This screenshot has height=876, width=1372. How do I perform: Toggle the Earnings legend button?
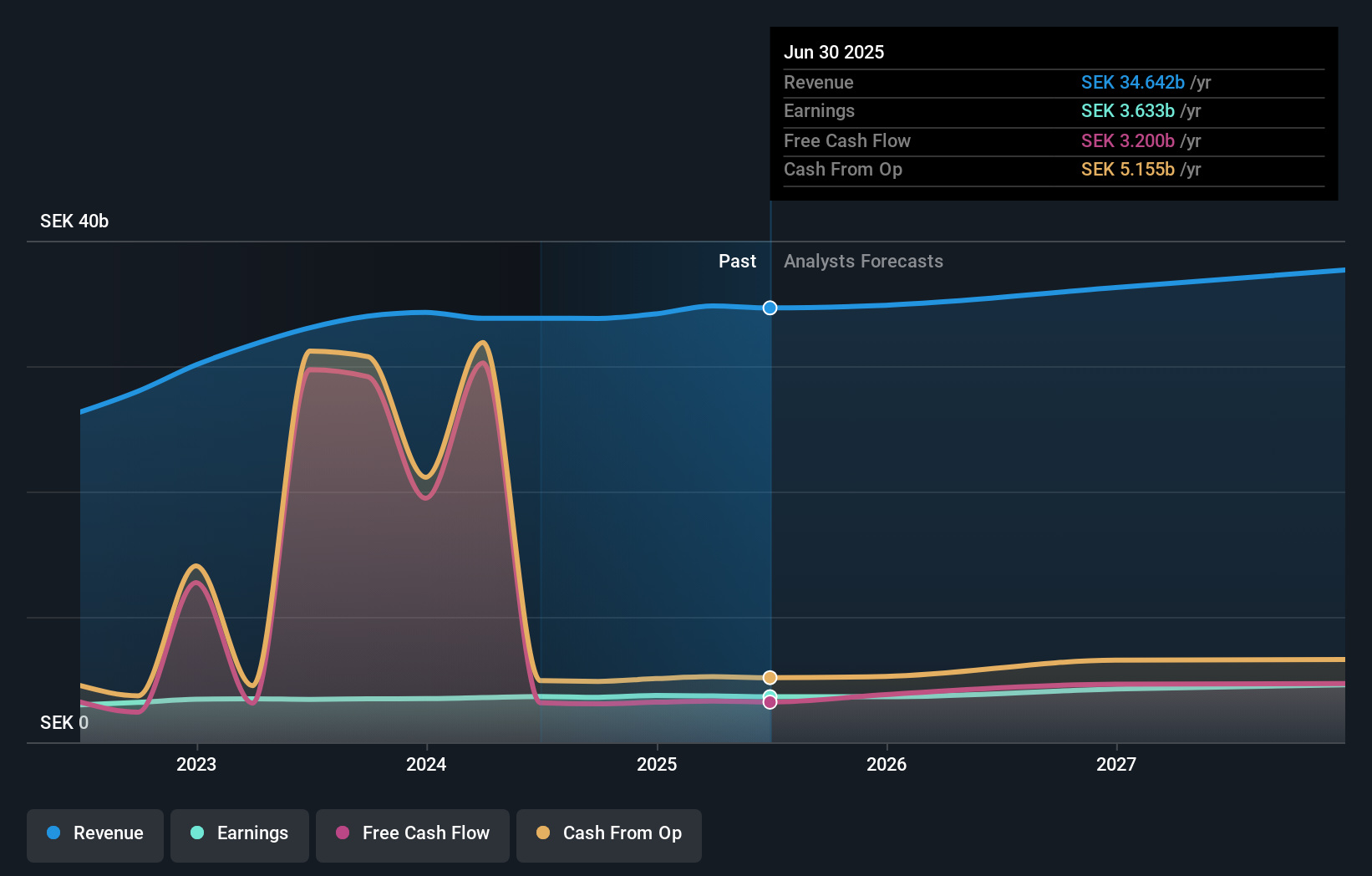240,835
